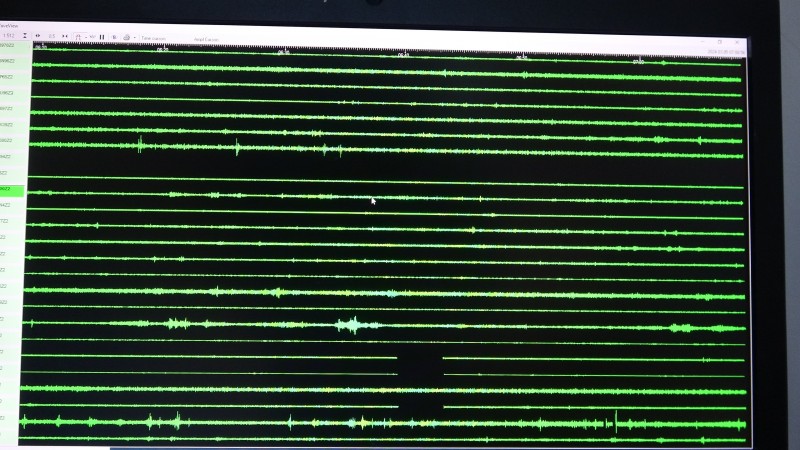
Task: Click the 0.5 value field in toolbar
Action: (51, 37)
